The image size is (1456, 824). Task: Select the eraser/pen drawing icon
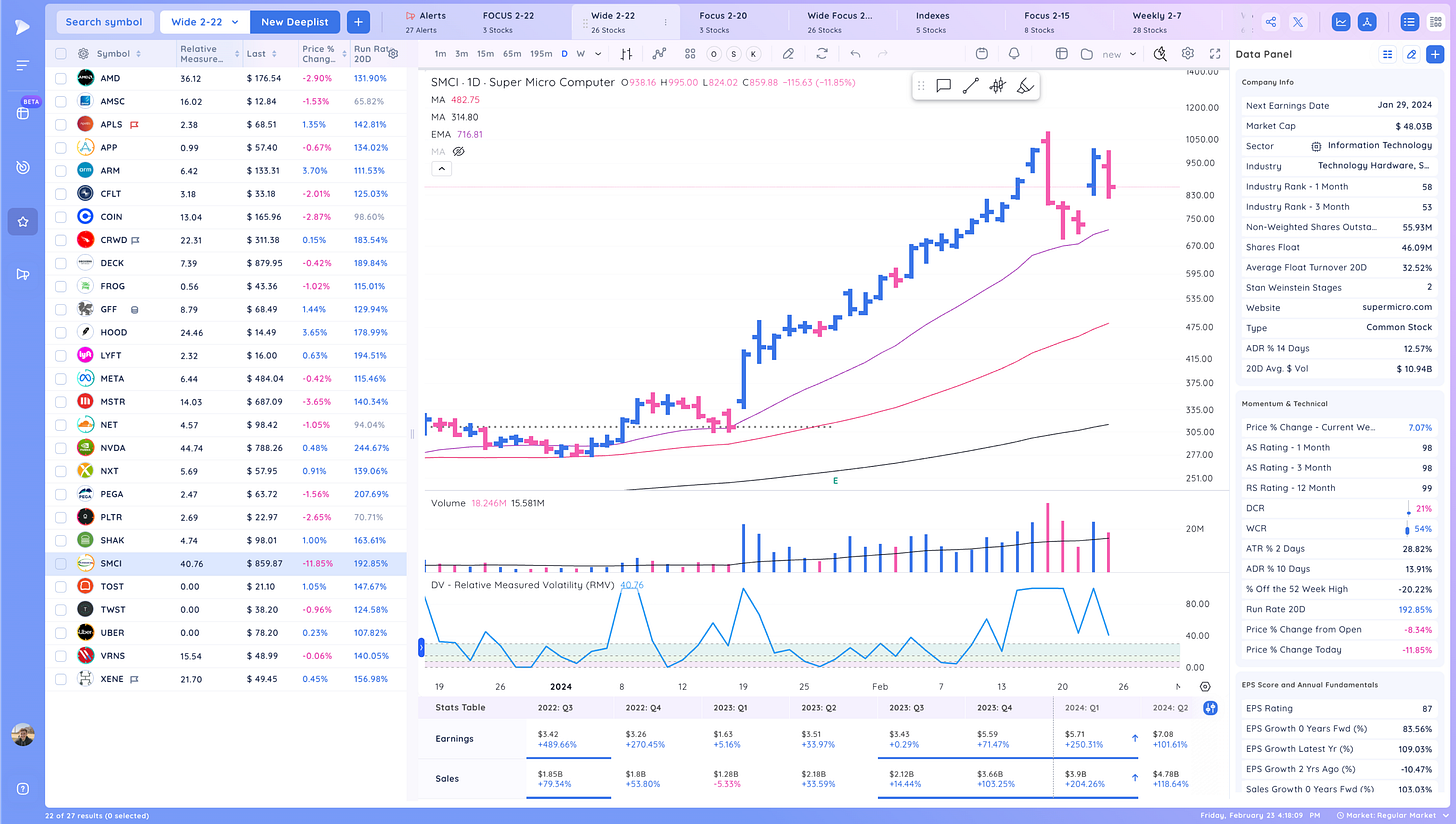click(x=788, y=54)
